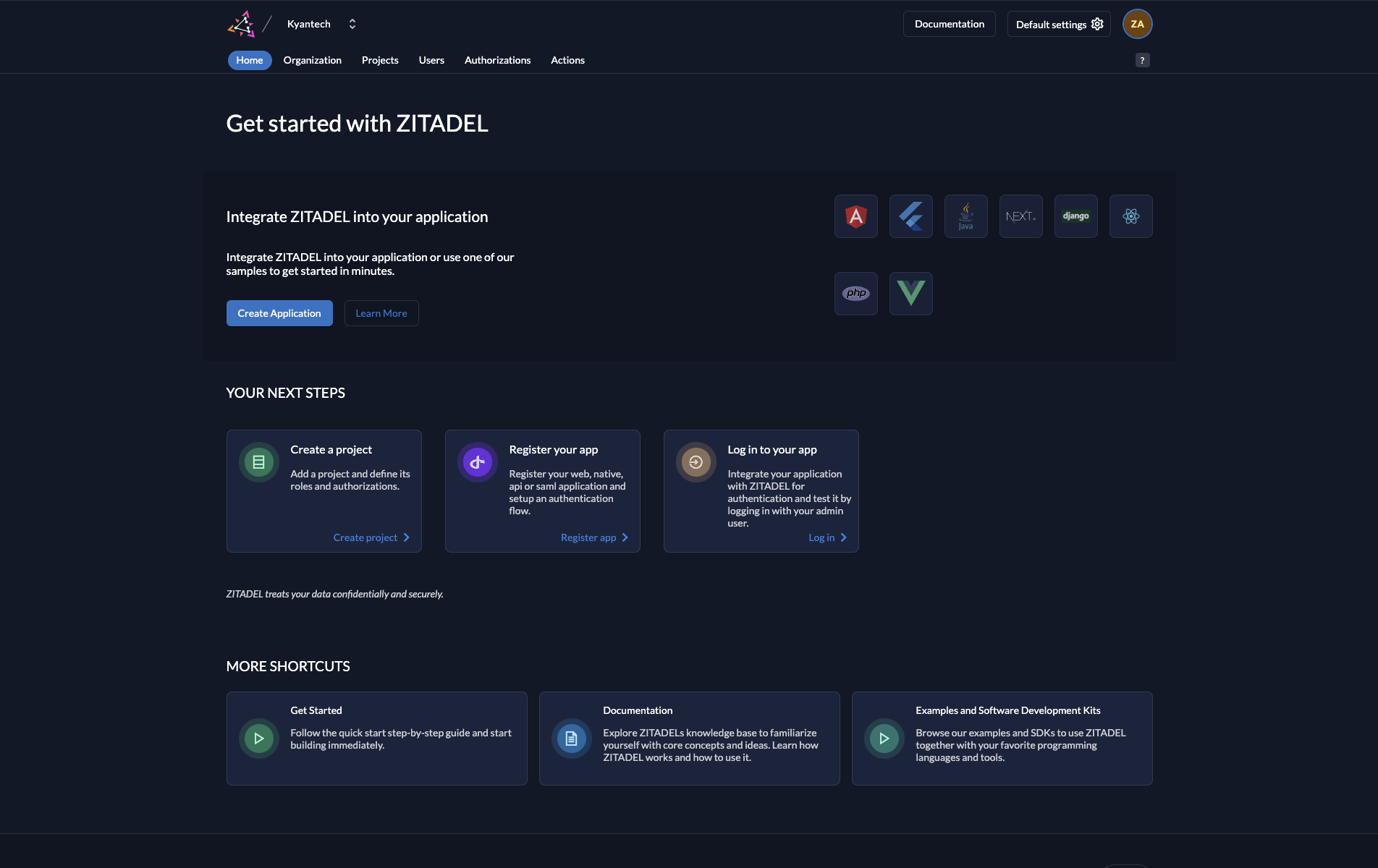This screenshot has width=1378, height=868.
Task: Open the Get Started shortcut card
Action: pyautogui.click(x=377, y=739)
